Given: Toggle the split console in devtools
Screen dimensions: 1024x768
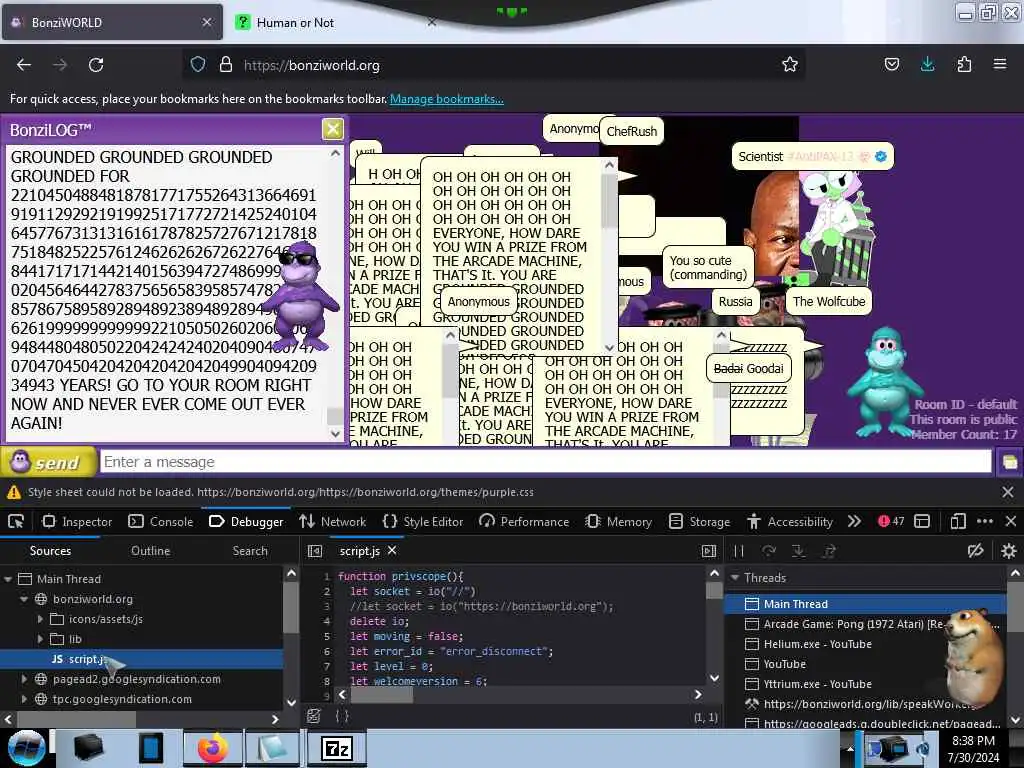Looking at the screenshot, I should (922, 521).
